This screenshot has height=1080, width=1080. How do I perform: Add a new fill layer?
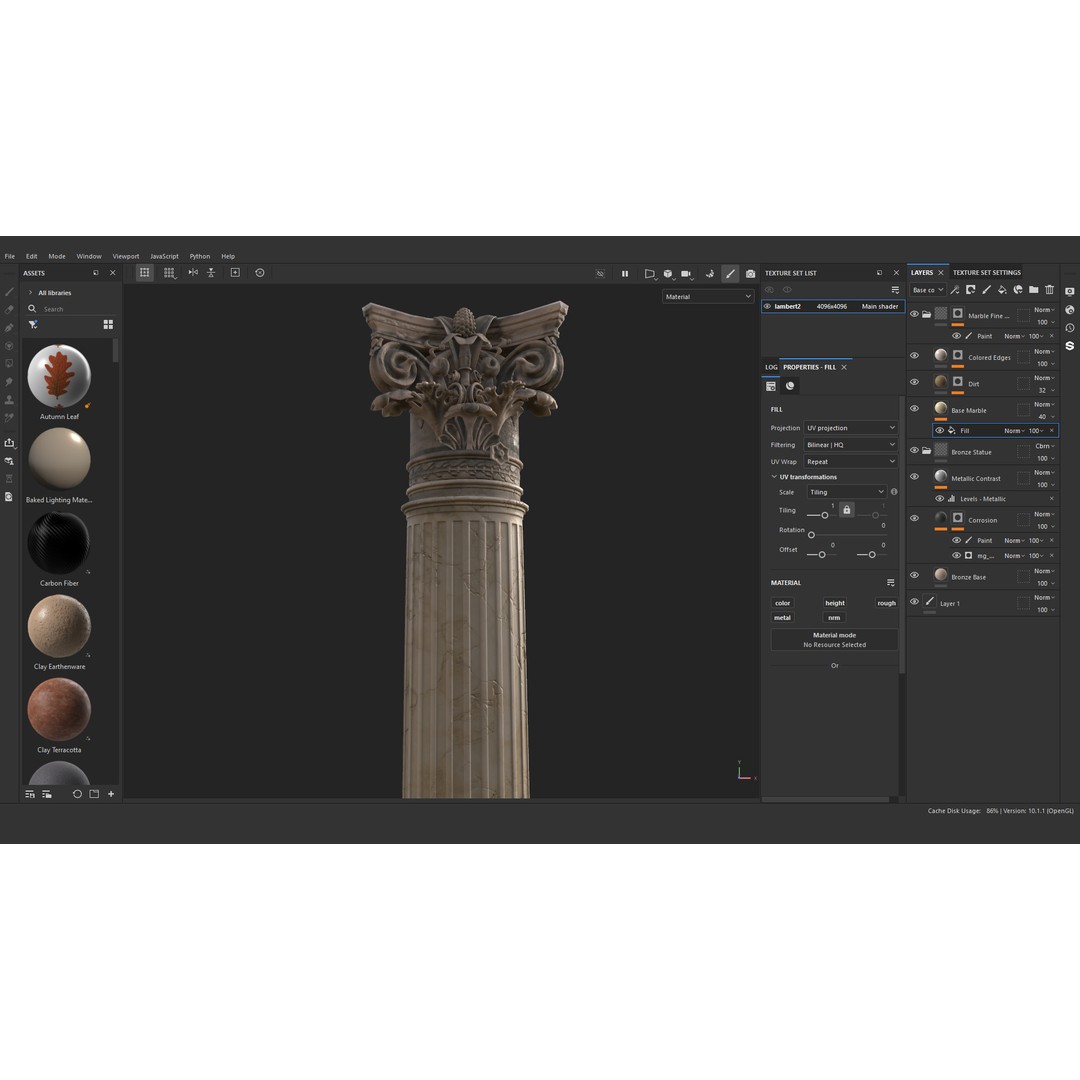[1003, 289]
